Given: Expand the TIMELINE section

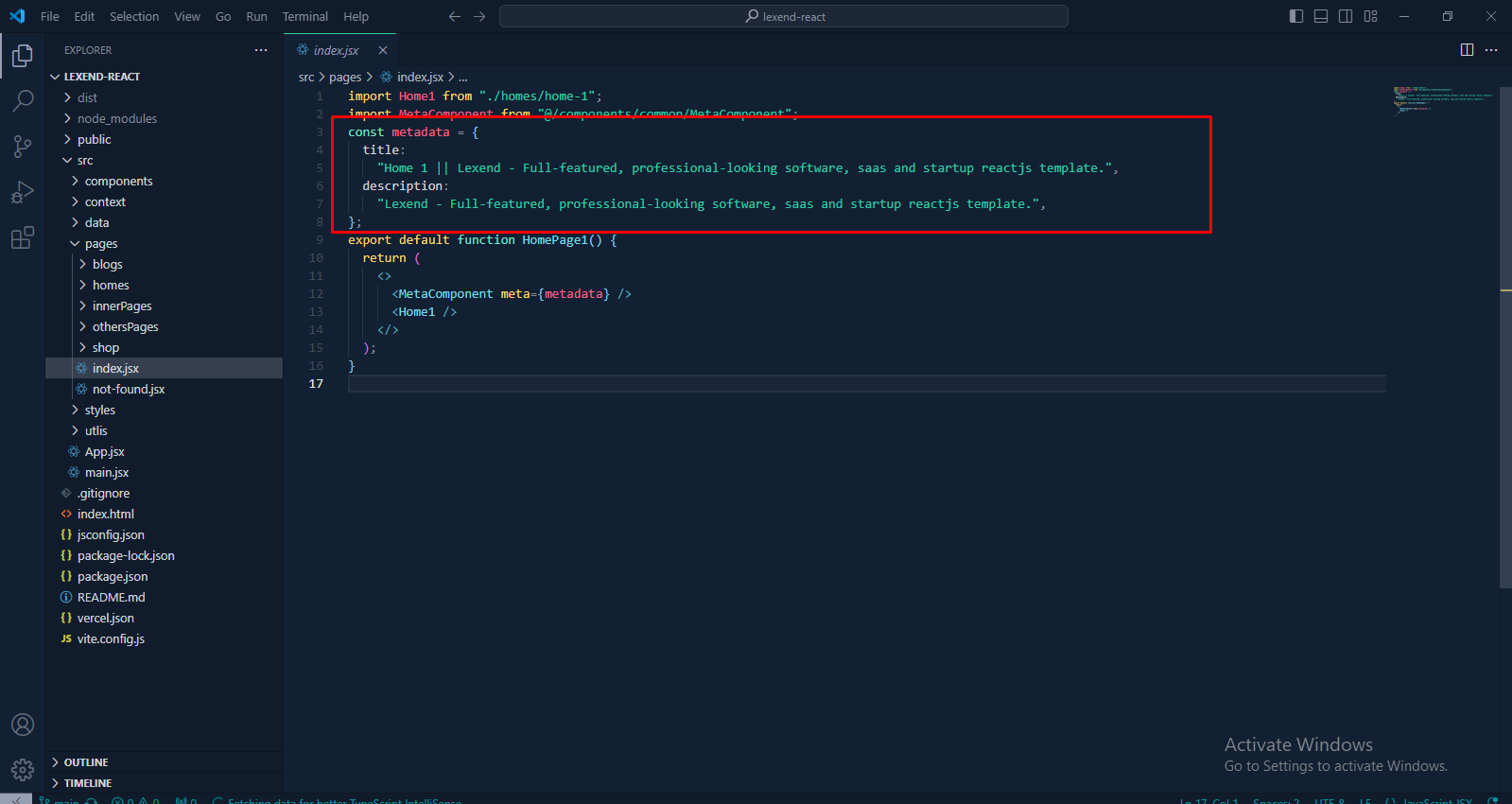Looking at the screenshot, I should [164, 783].
